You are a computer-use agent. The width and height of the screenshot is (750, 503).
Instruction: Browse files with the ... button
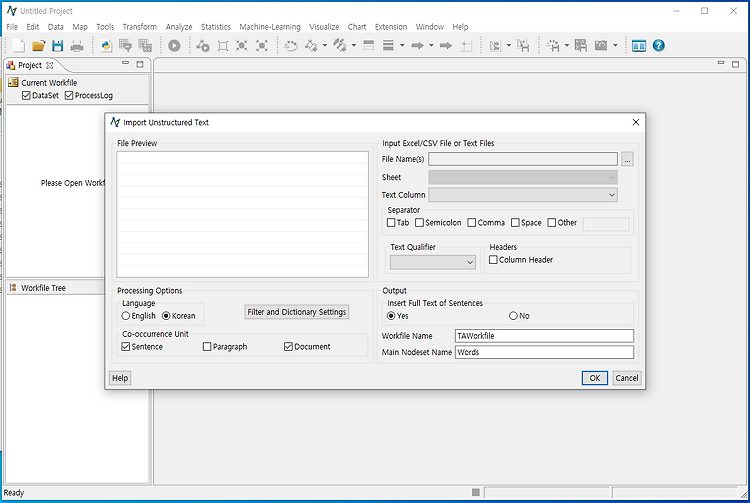click(627, 159)
